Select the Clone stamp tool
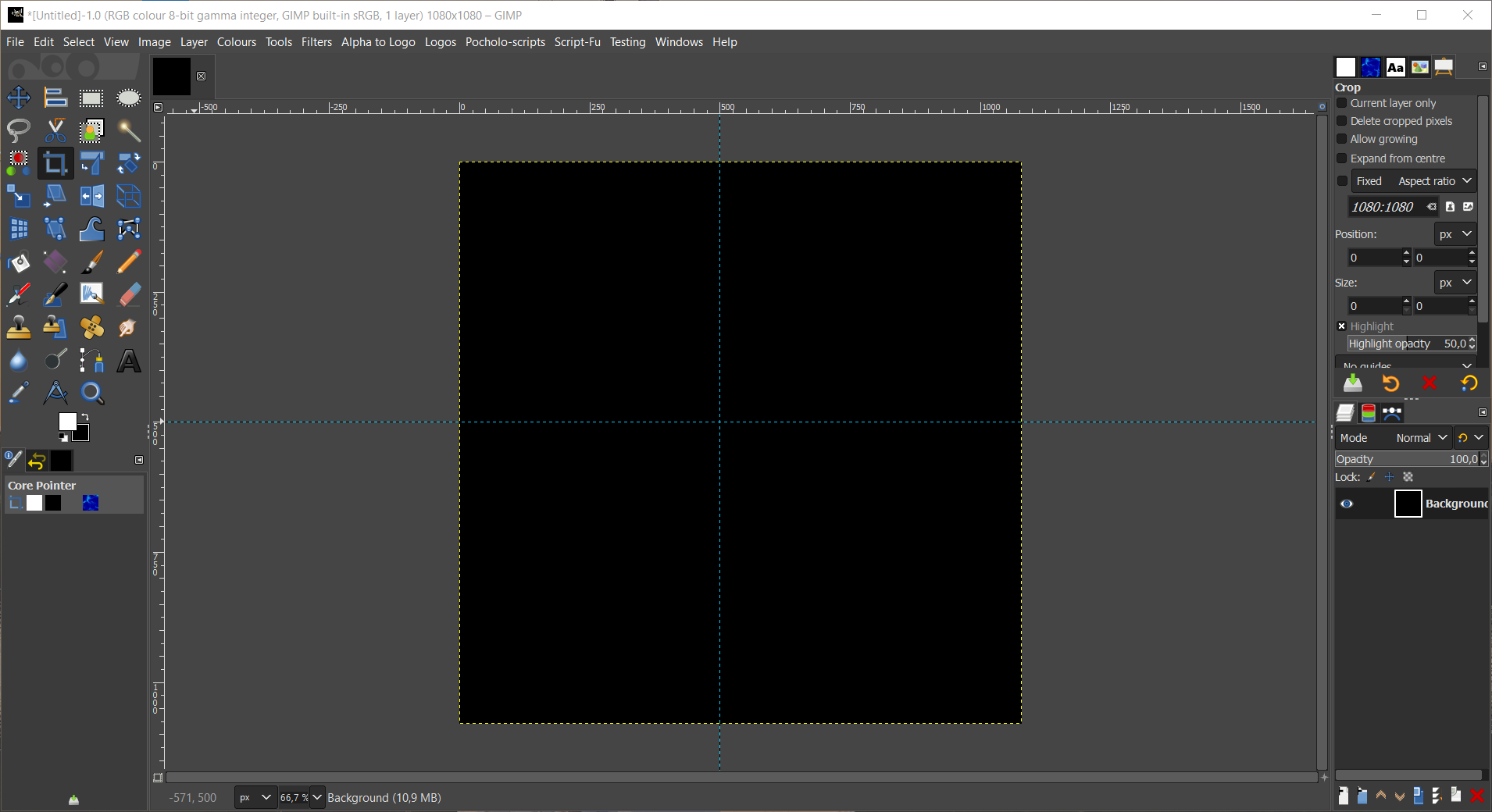Screen dimensions: 1492x812 (19, 327)
